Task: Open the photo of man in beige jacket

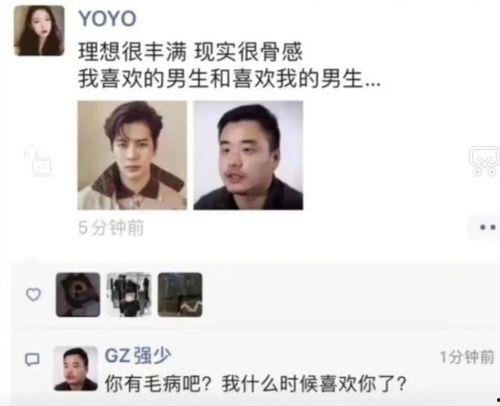Action: click(132, 155)
